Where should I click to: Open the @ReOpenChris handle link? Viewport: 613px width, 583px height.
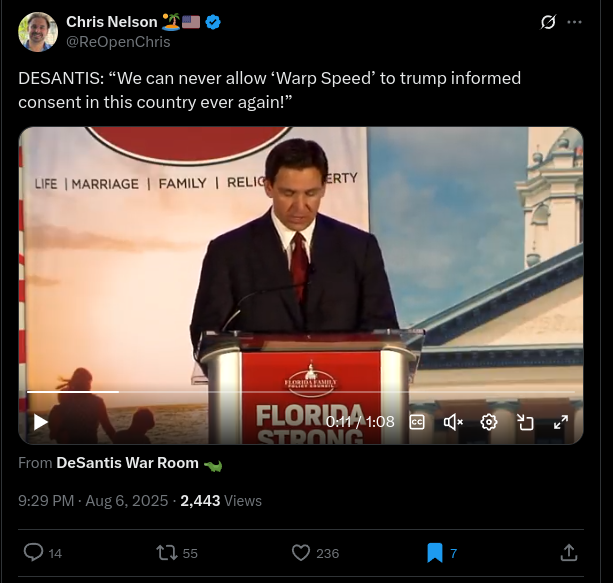[118, 42]
